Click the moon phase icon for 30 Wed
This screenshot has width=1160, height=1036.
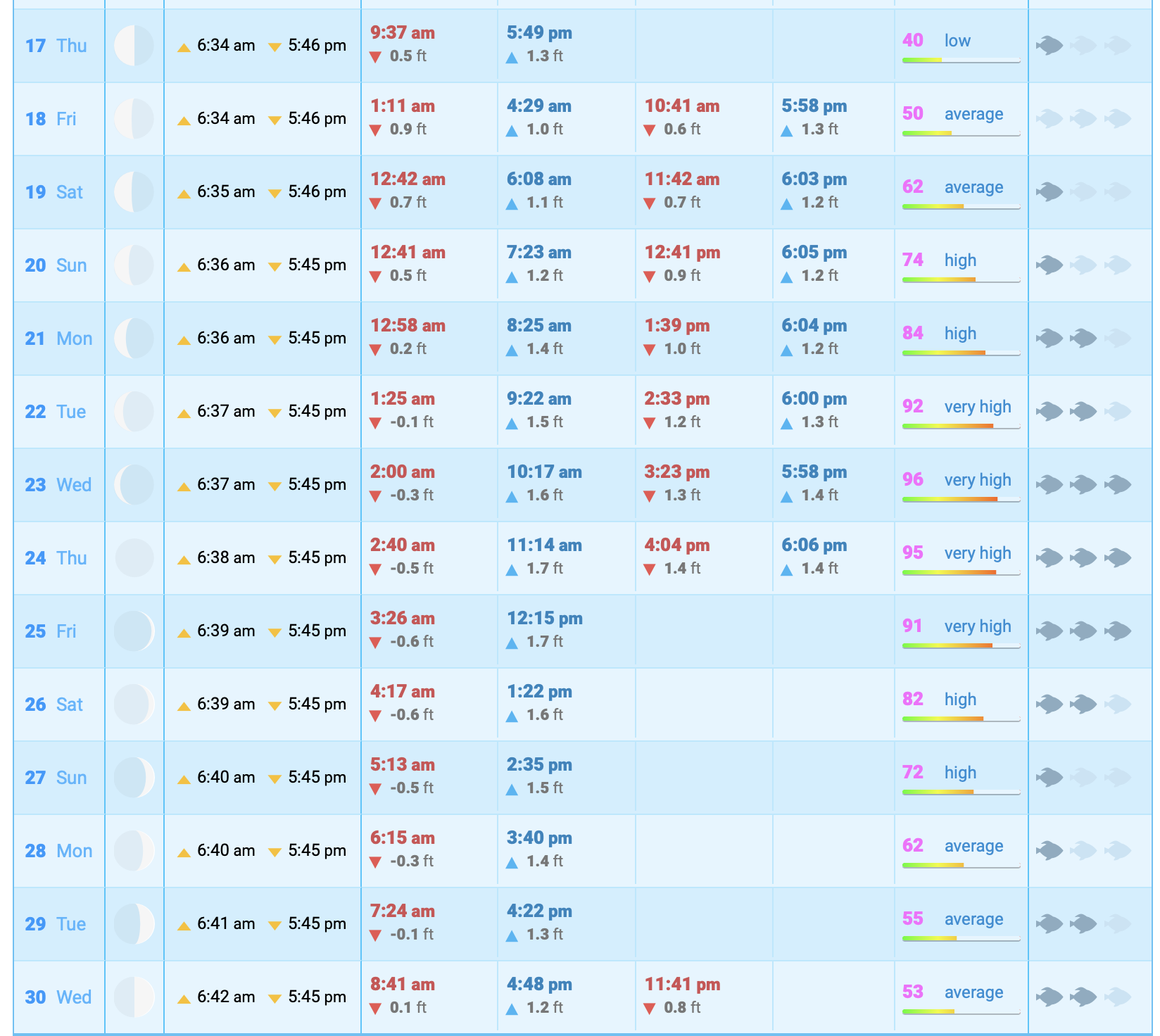[x=134, y=997]
